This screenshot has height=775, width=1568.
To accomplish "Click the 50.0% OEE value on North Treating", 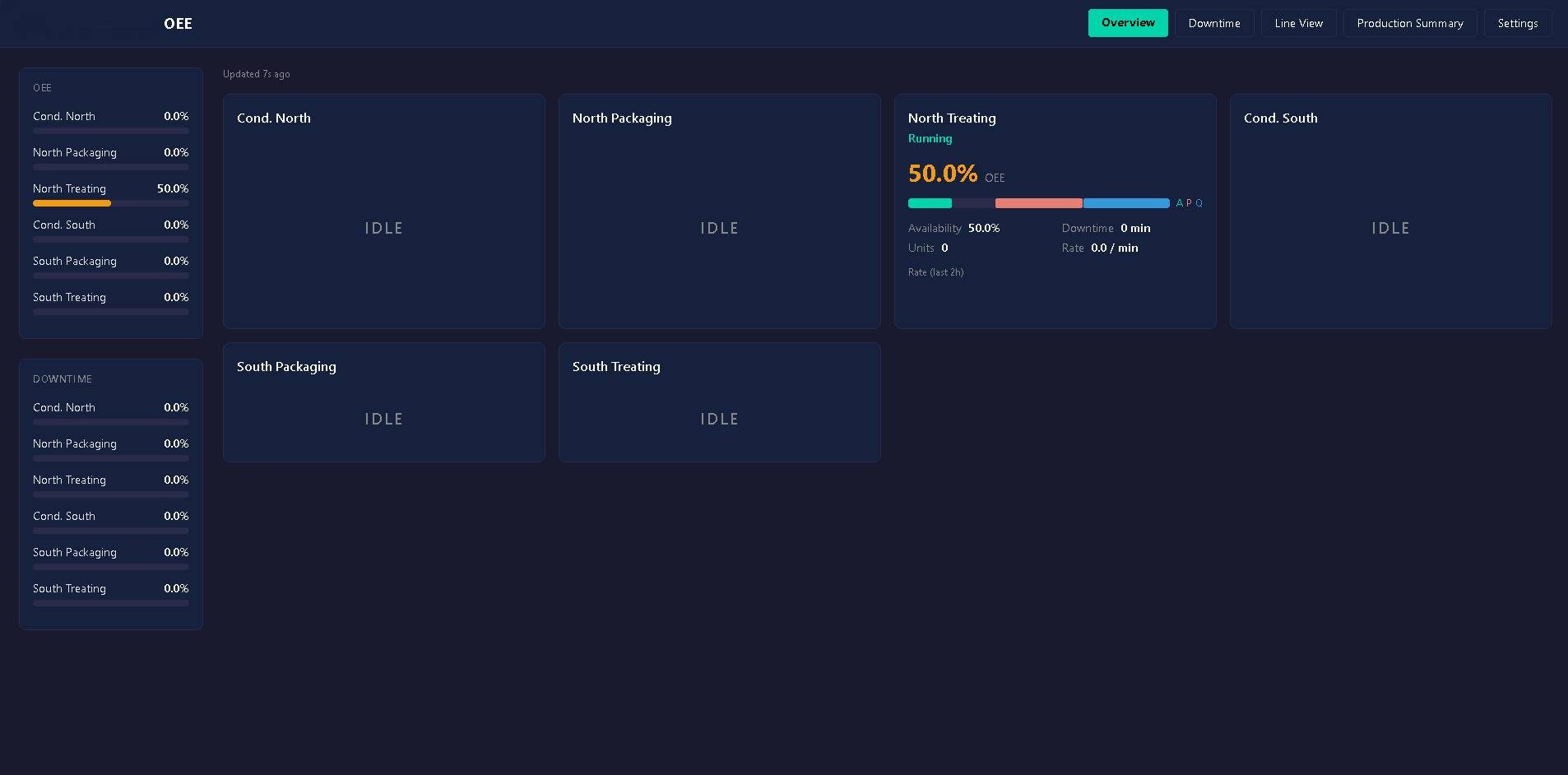I will pyautogui.click(x=943, y=174).
